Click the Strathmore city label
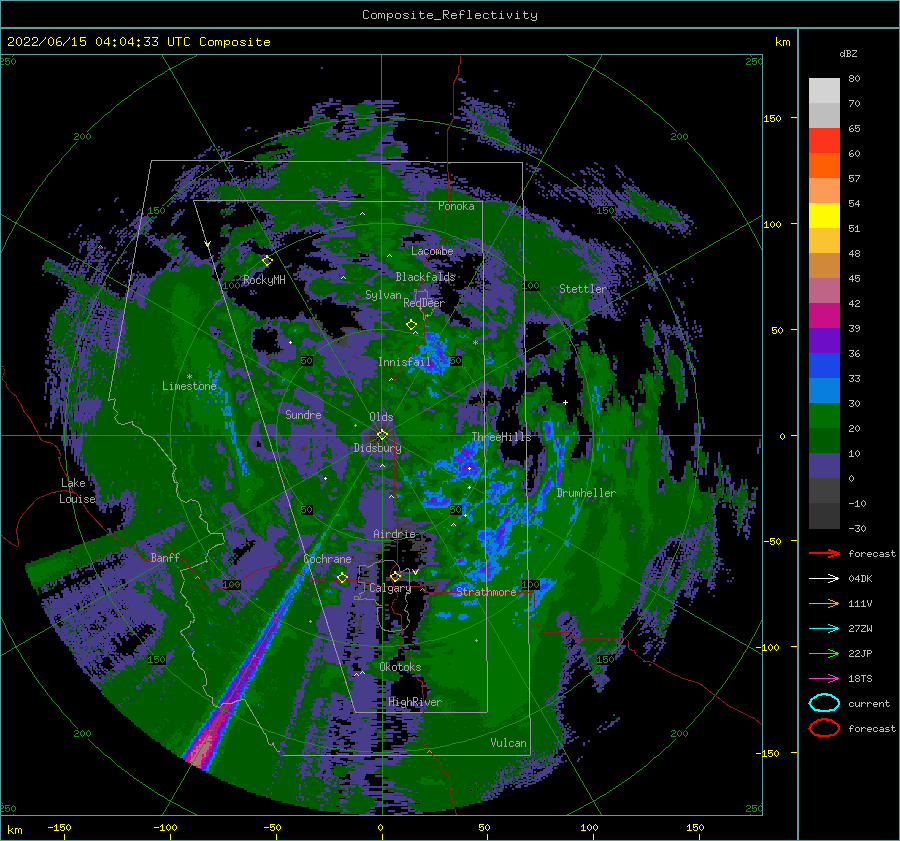Image resolution: width=900 pixels, height=841 pixels. point(486,592)
